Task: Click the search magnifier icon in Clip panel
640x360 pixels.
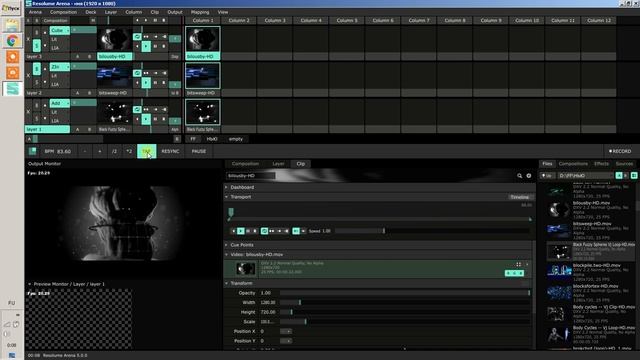Action: click(x=520, y=176)
